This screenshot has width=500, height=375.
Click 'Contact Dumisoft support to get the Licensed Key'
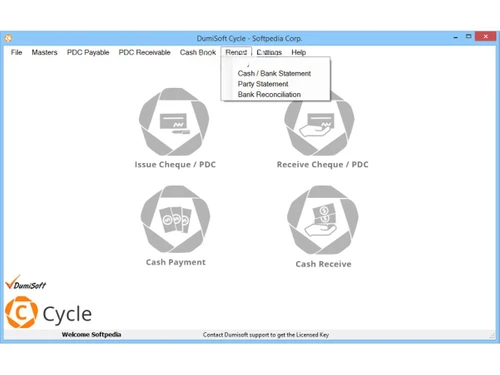[266, 335]
